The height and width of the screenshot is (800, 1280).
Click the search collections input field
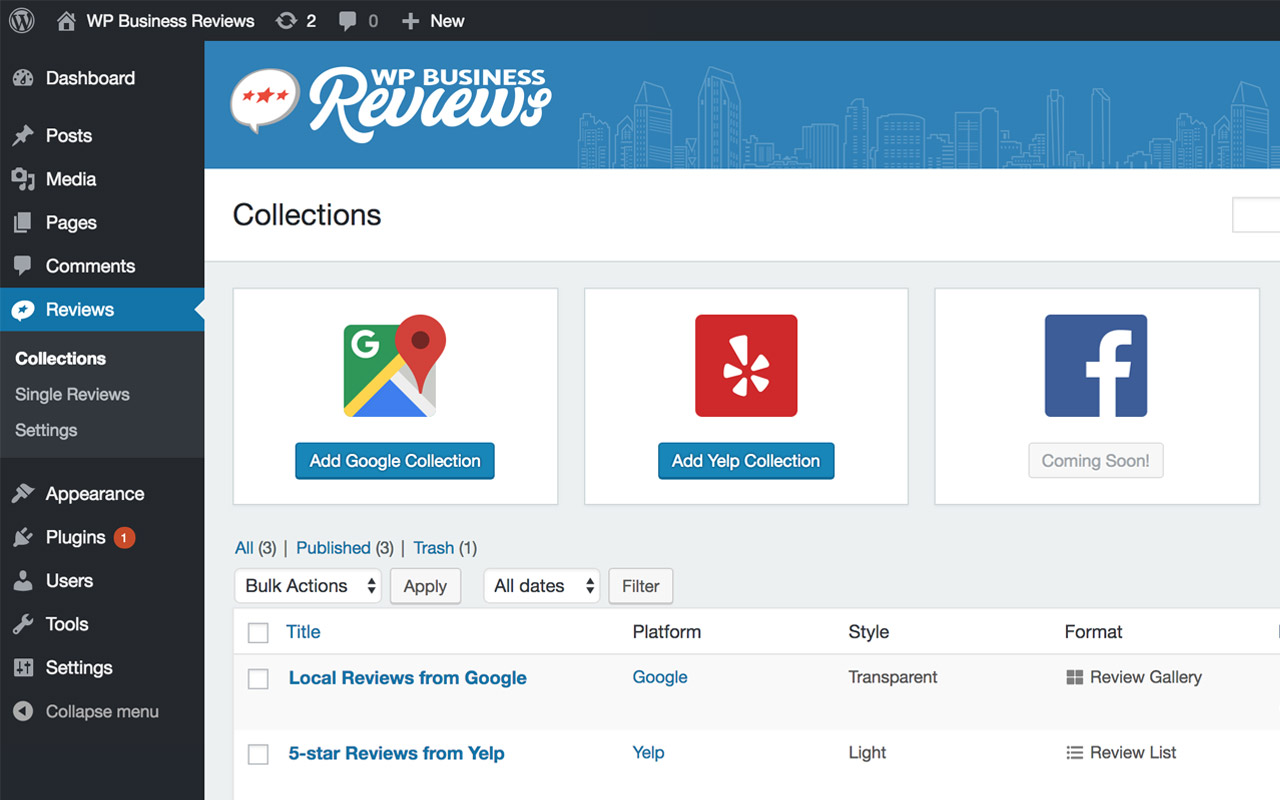[1256, 215]
